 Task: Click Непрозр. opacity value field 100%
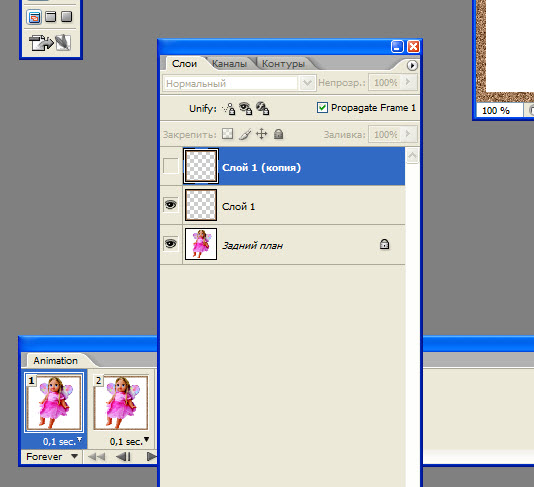(x=386, y=82)
